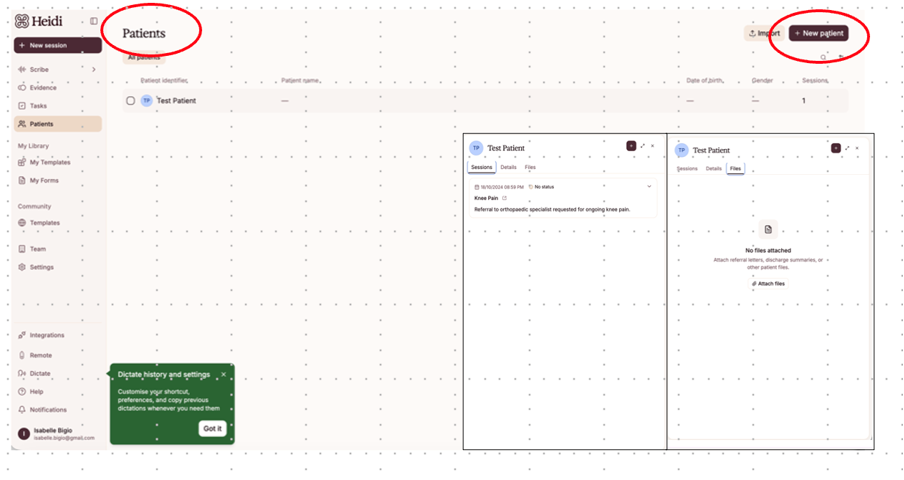
Task: Open Remote in the sidebar
Action: (40, 355)
